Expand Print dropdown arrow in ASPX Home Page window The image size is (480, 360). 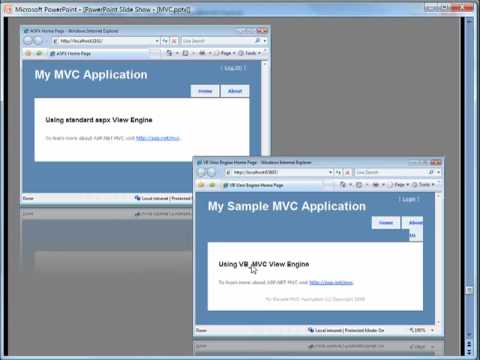point(210,53)
